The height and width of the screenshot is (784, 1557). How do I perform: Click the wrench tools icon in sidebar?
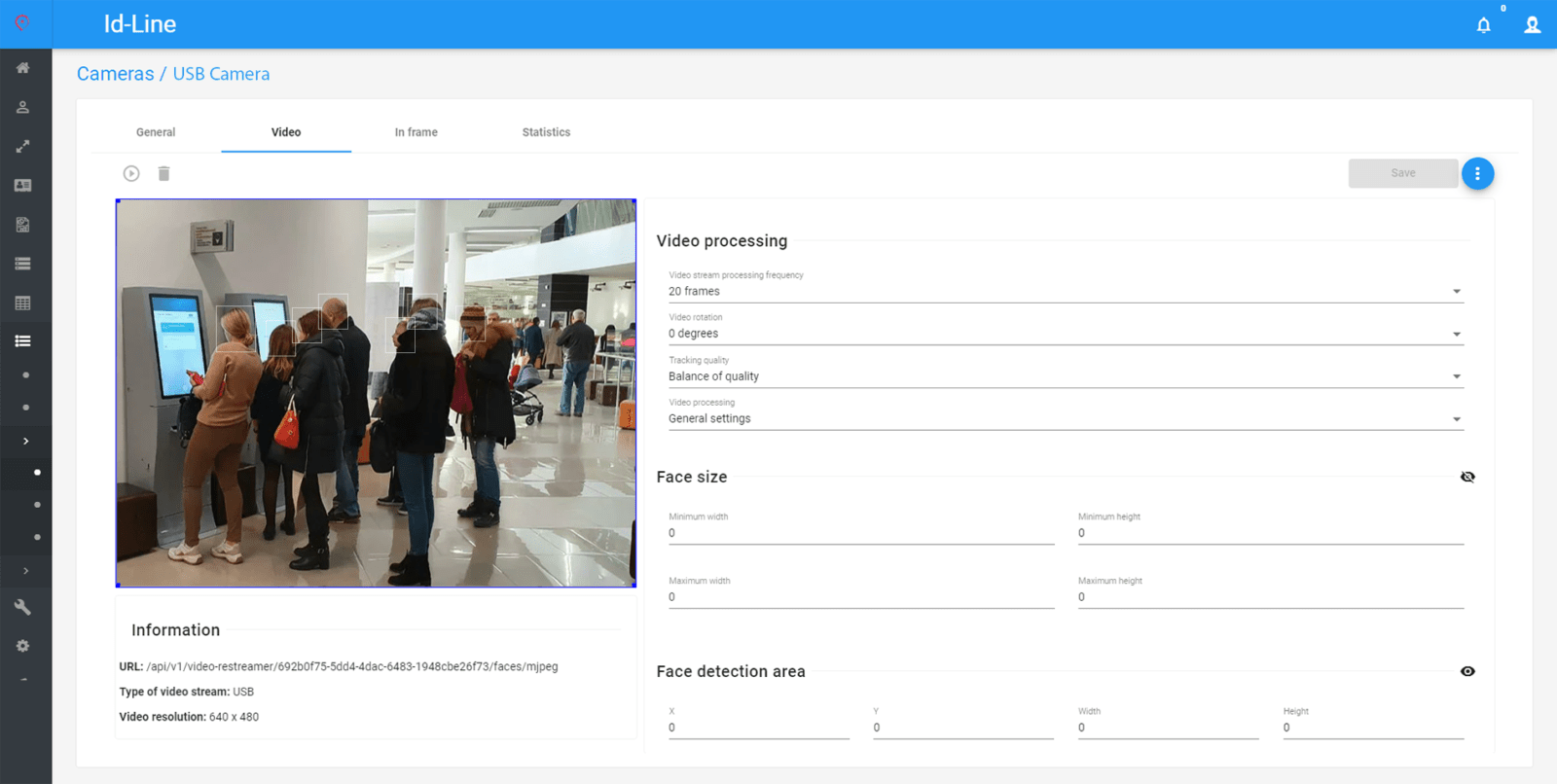tap(22, 607)
